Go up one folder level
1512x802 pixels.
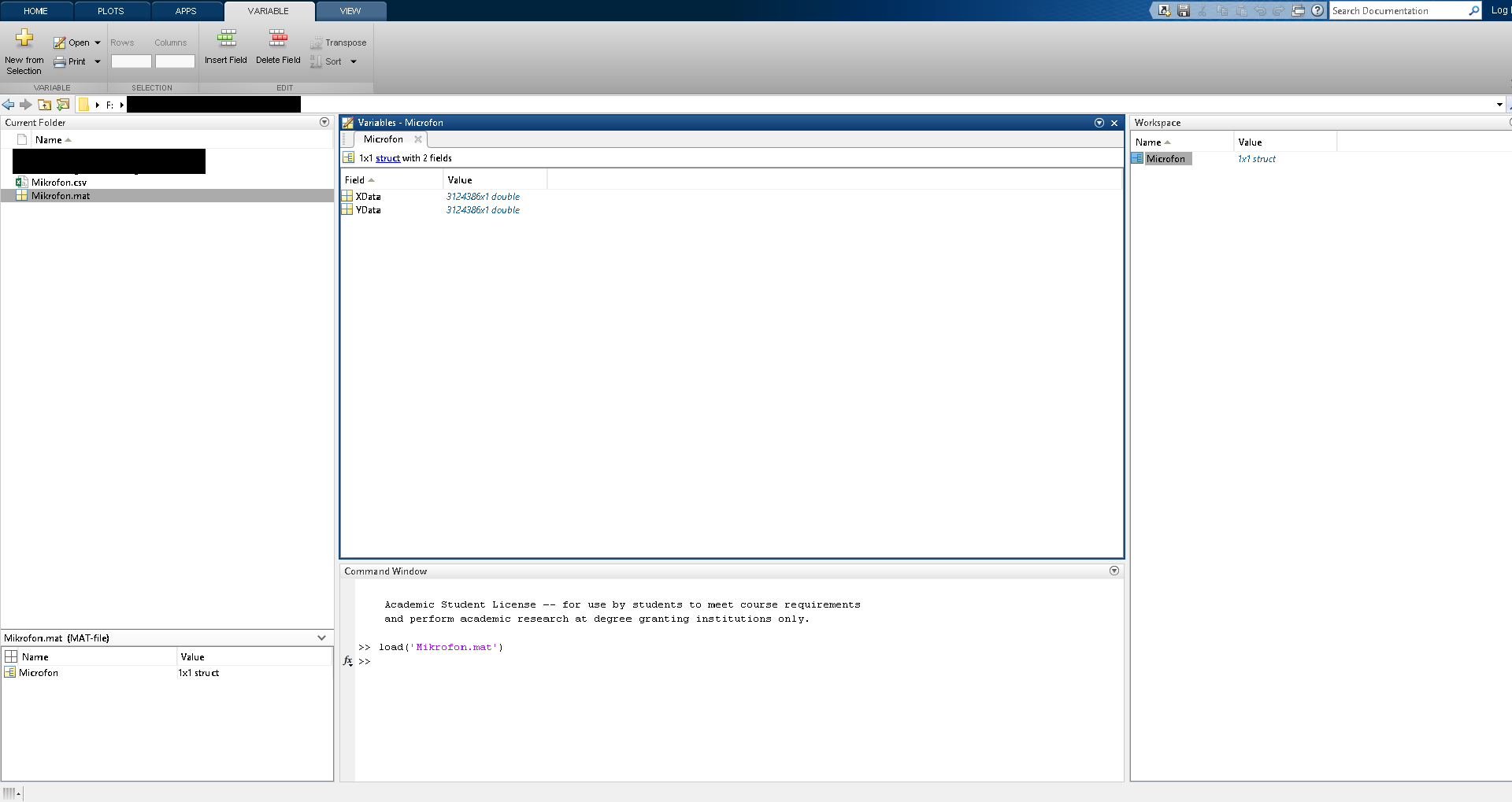pyautogui.click(x=45, y=105)
